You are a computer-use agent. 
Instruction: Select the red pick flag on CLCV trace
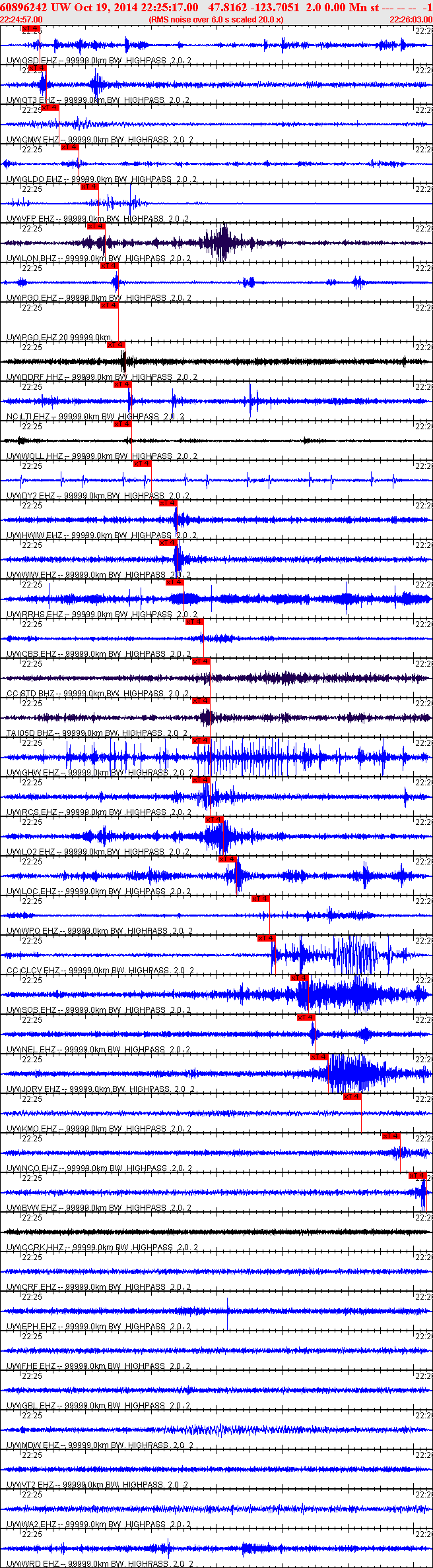pos(266,938)
